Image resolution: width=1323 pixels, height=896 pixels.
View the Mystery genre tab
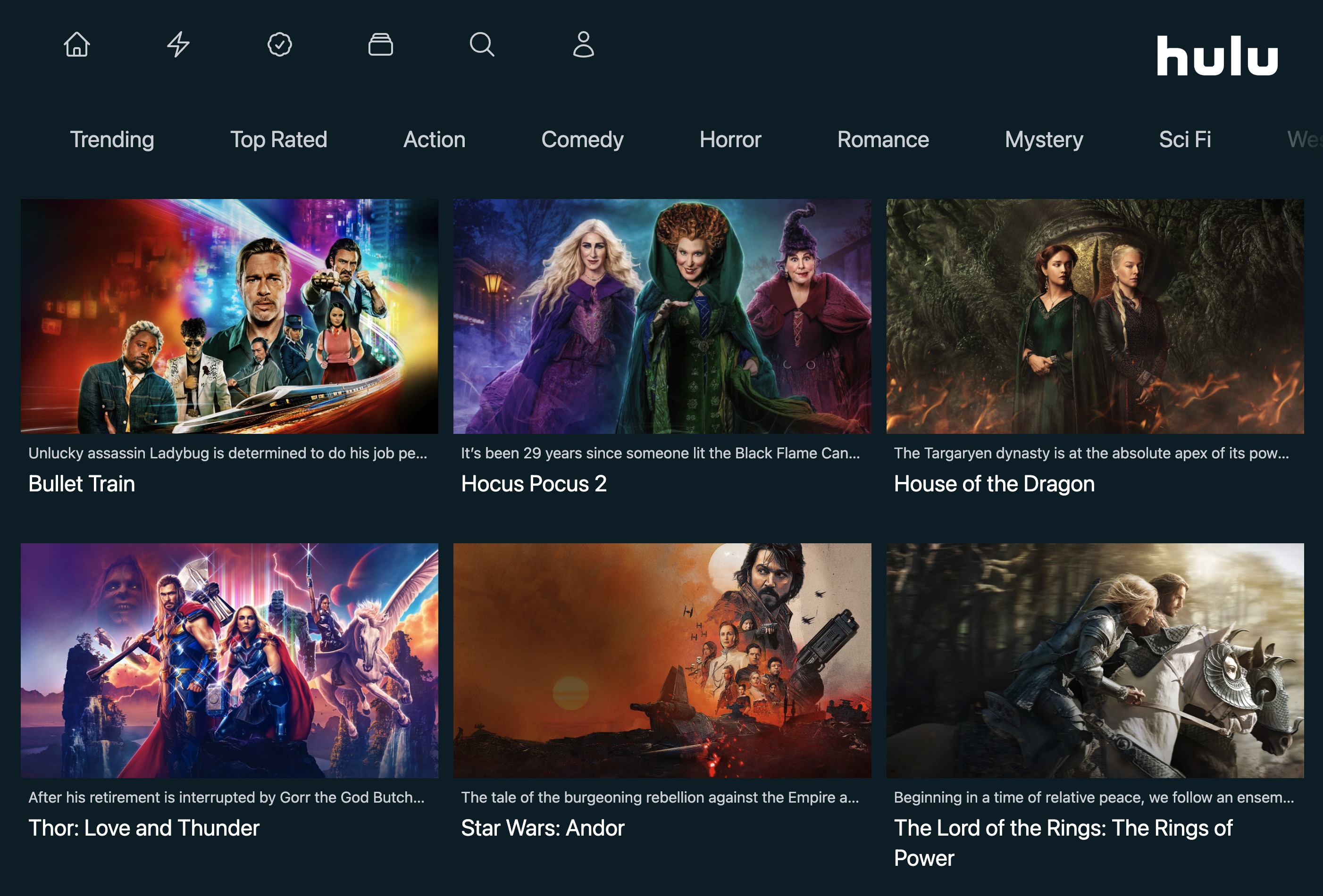coord(1044,140)
